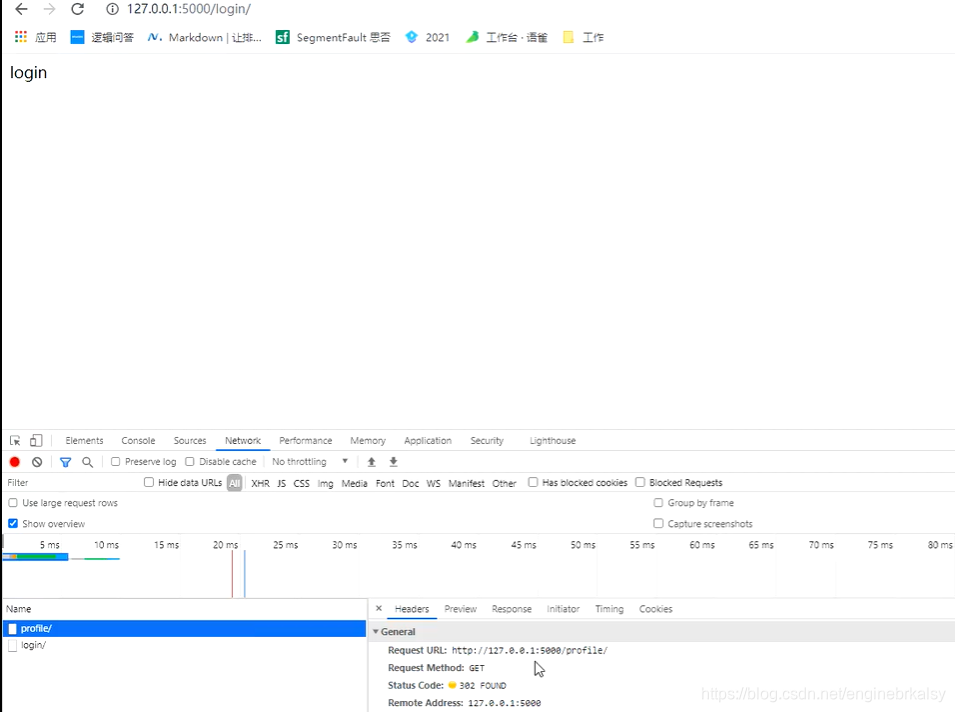This screenshot has height=712, width=955.
Task: Open the Markdown bookmark
Action: click(x=205, y=37)
